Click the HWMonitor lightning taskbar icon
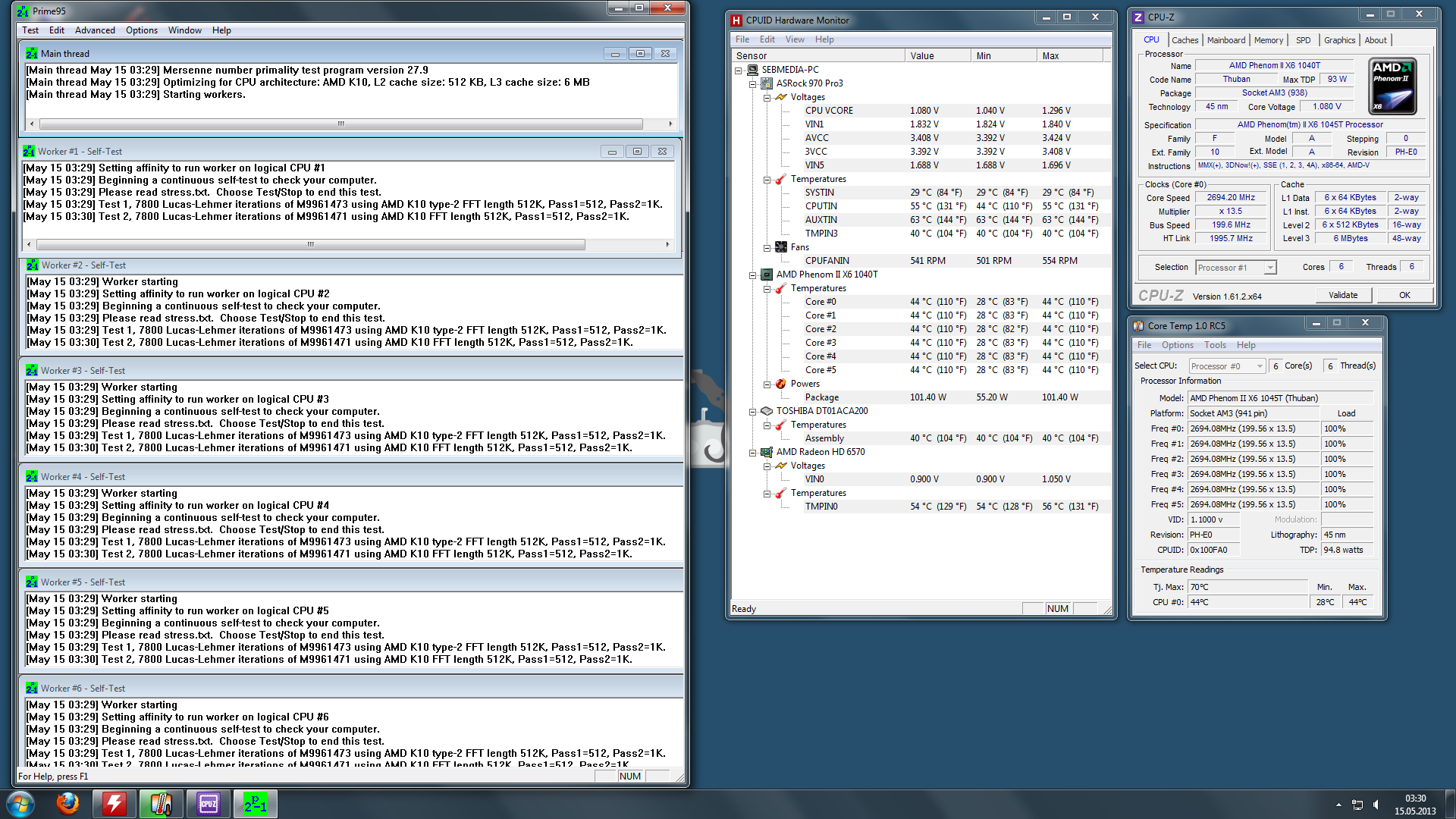The width and height of the screenshot is (1456, 819). 115,803
